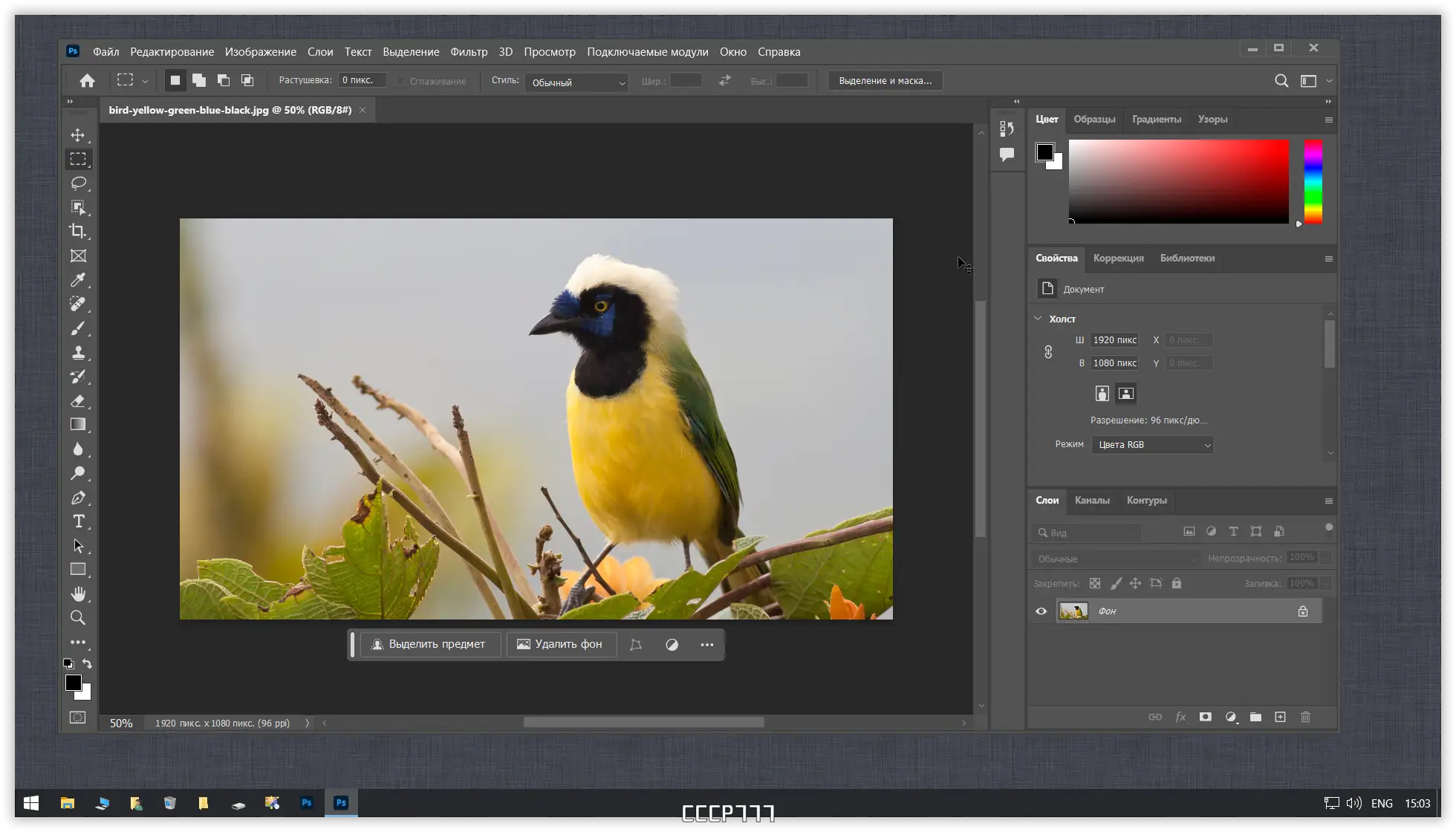Collapse the Холст section

point(1038,319)
